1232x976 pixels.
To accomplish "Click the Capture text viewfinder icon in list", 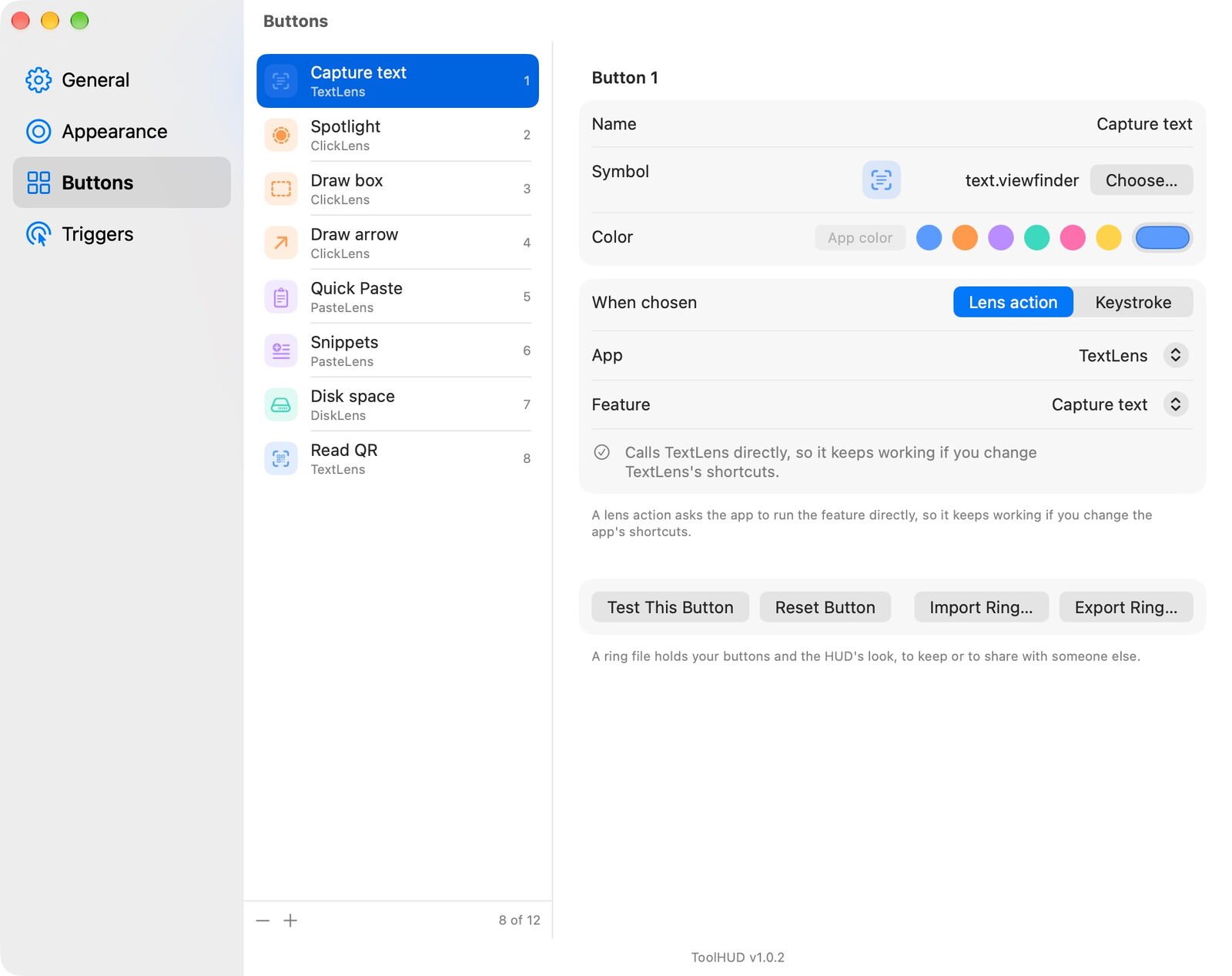I will point(281,81).
